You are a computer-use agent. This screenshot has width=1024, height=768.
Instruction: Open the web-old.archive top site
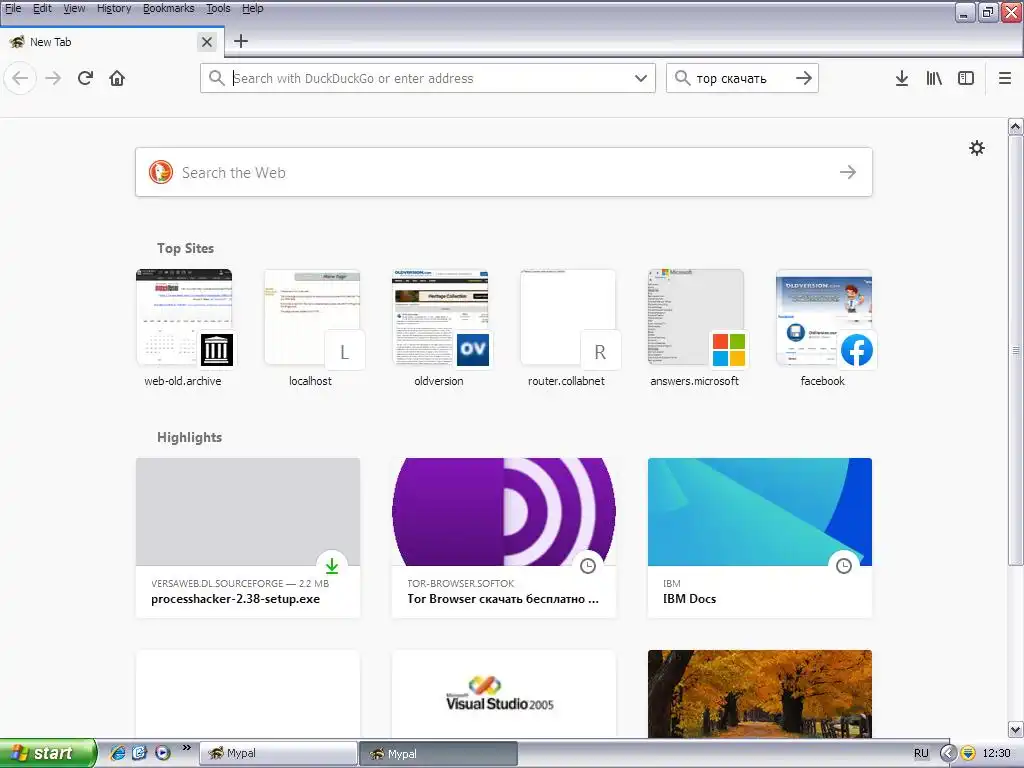(184, 328)
